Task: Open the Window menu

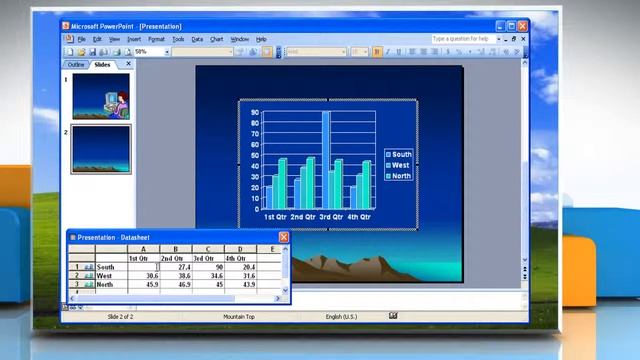Action: [x=240, y=39]
